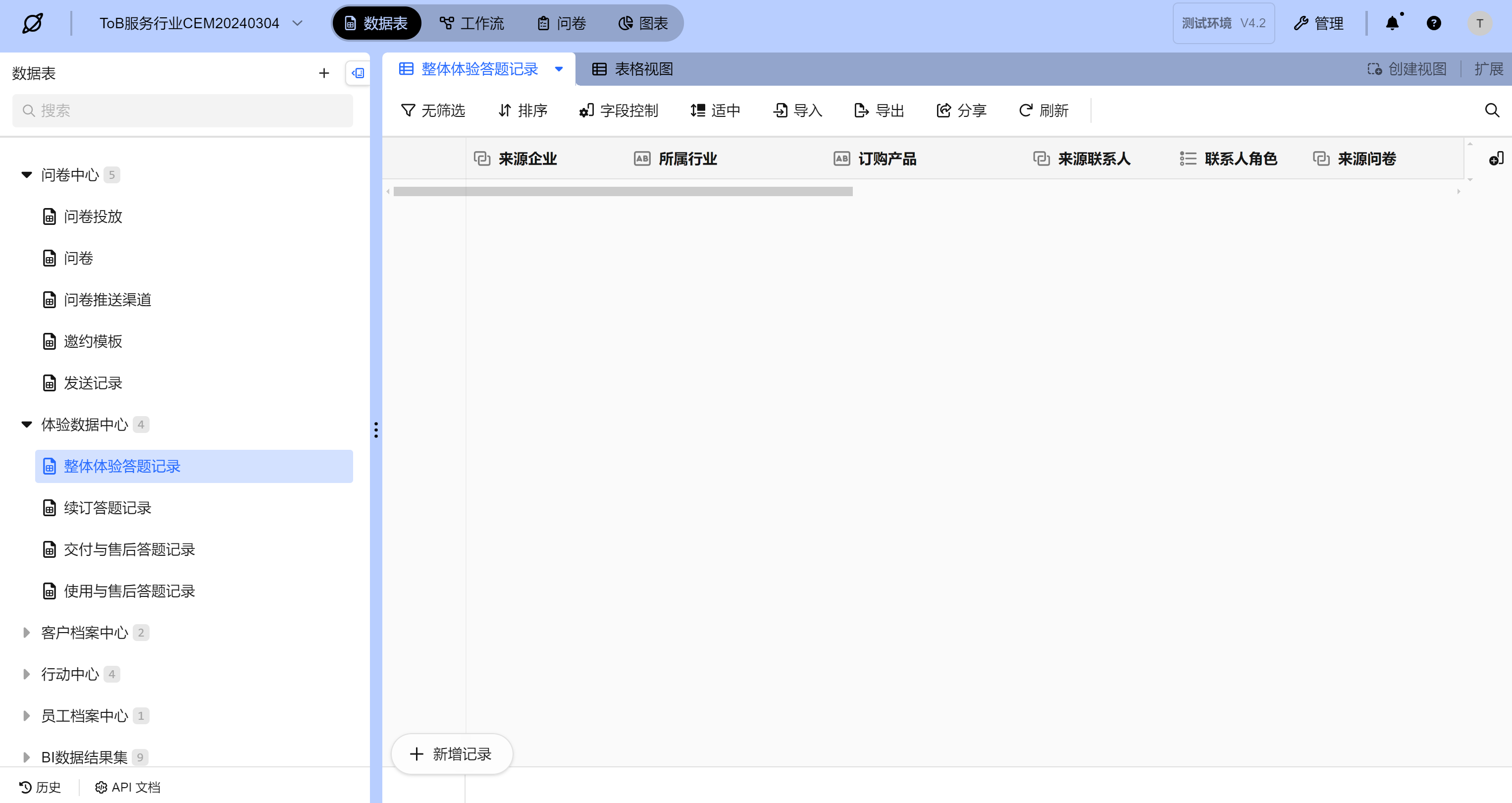Select 整体体验答题记录 in the sidebar
This screenshot has width=1512, height=803.
[x=194, y=467]
